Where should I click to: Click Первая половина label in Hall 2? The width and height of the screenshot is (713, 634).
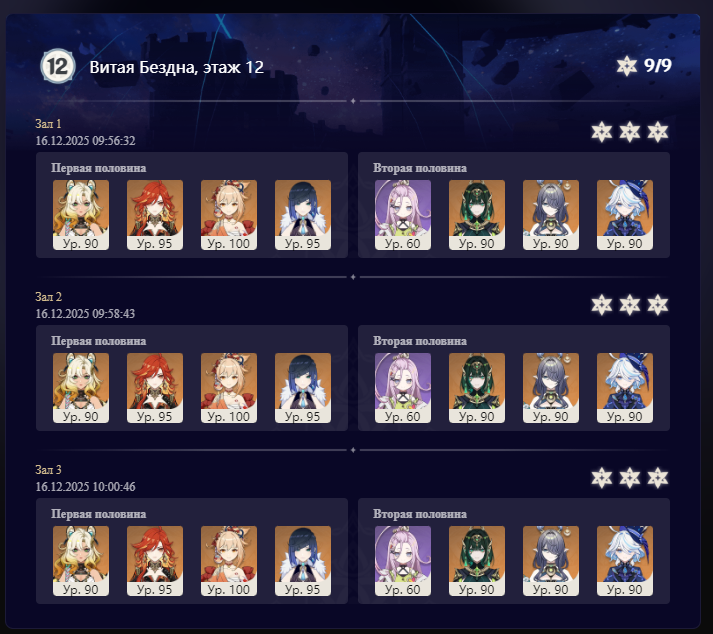99,341
